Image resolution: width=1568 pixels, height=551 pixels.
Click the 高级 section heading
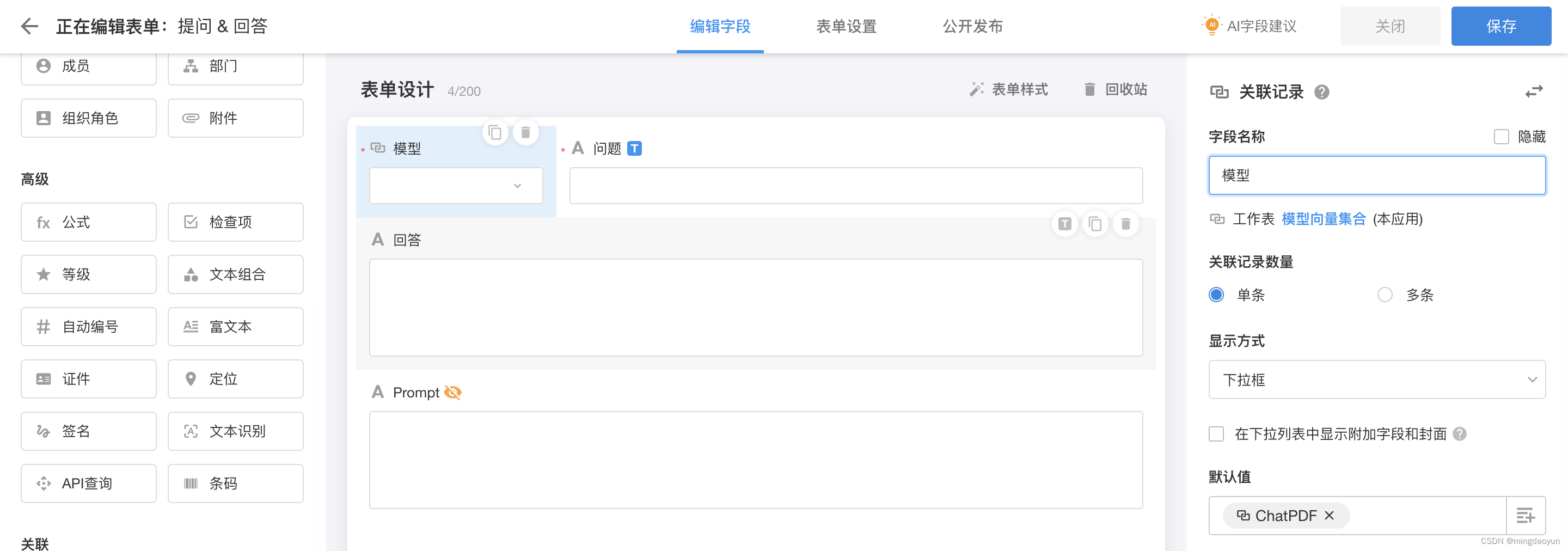tap(35, 180)
